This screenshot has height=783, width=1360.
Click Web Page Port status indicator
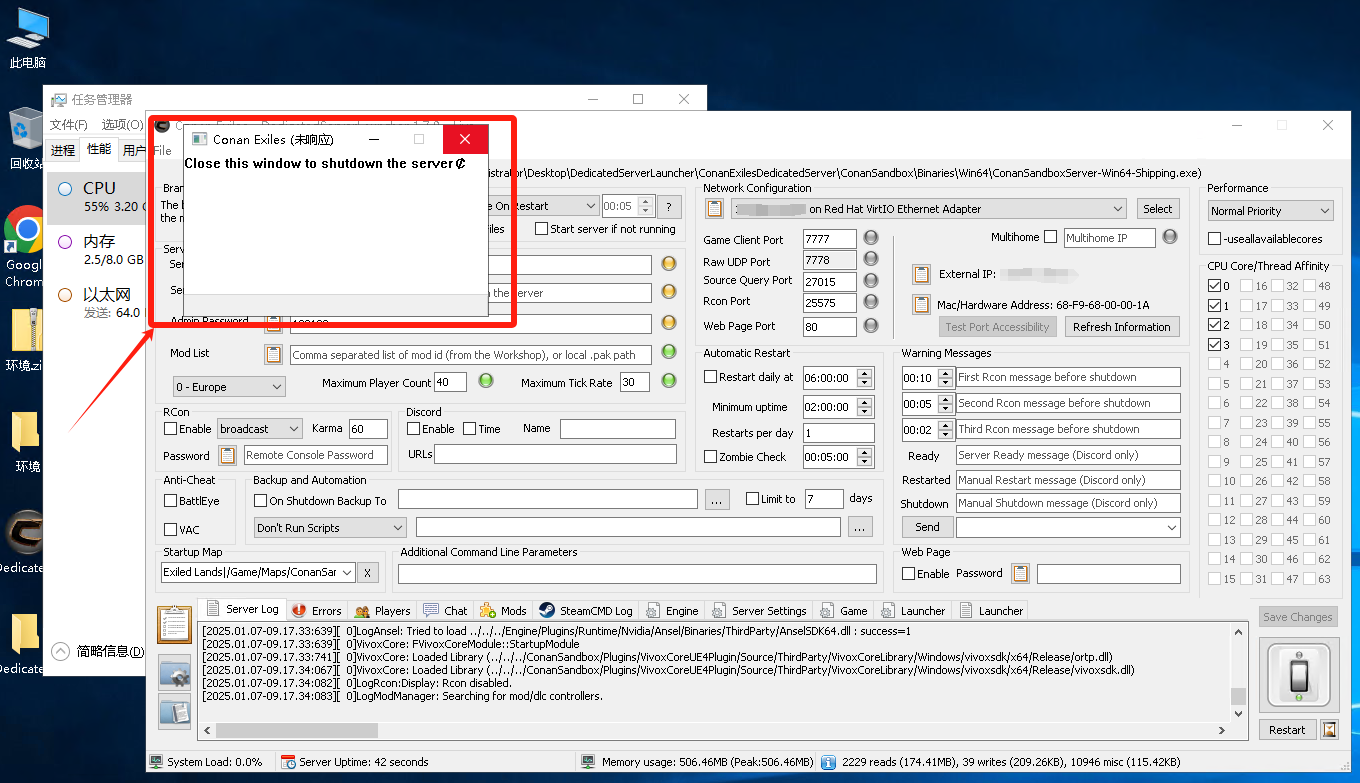point(871,325)
